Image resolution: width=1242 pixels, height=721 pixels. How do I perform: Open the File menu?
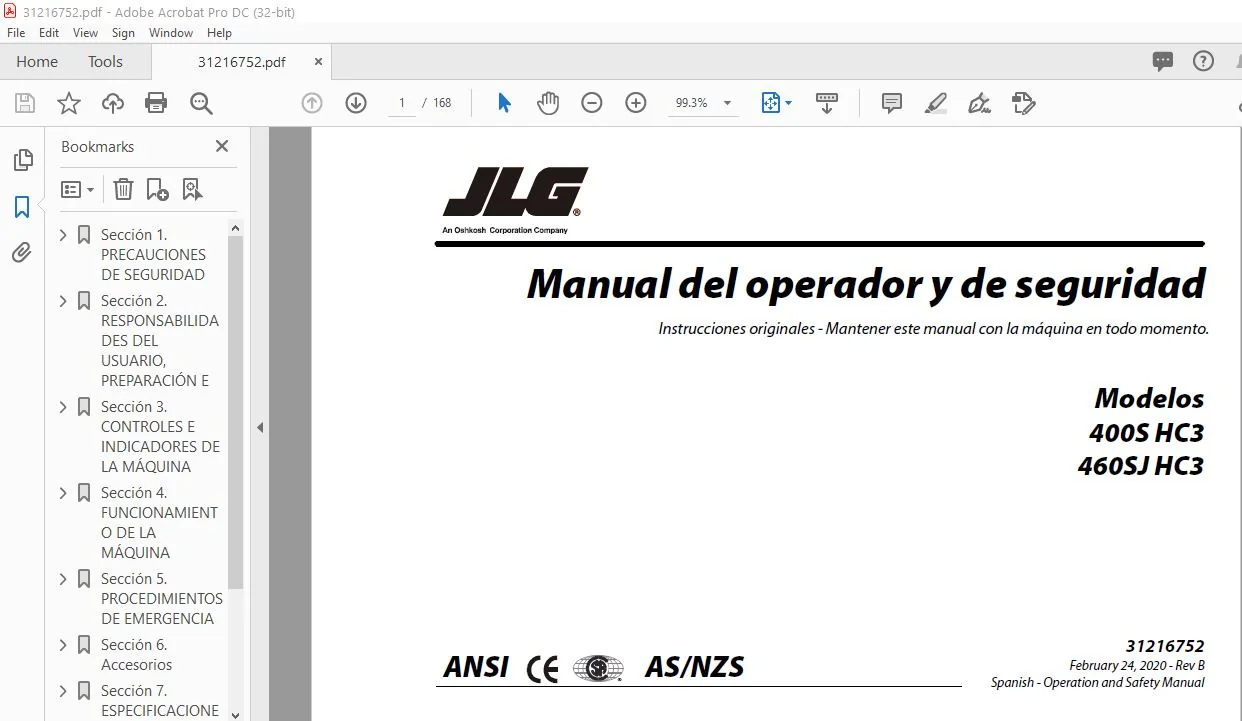[x=16, y=33]
